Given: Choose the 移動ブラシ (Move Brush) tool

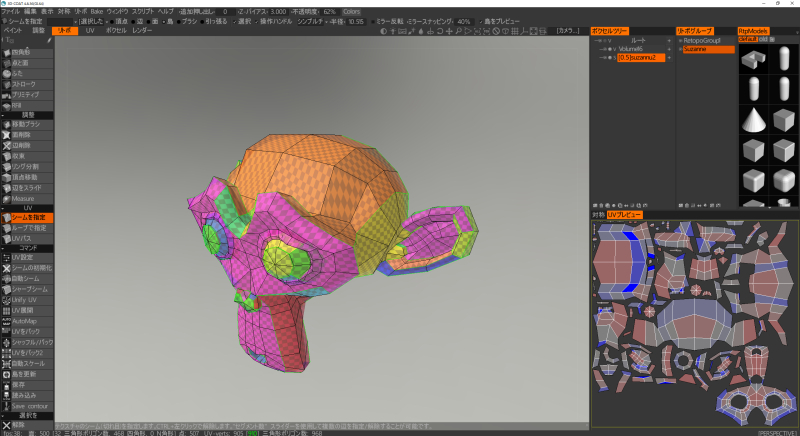Looking at the screenshot, I should point(26,124).
